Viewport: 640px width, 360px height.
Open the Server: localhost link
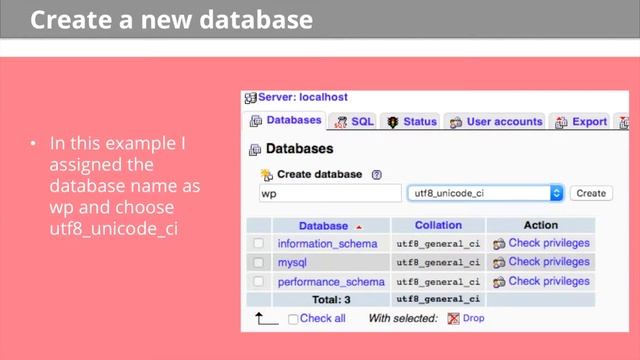tap(303, 97)
